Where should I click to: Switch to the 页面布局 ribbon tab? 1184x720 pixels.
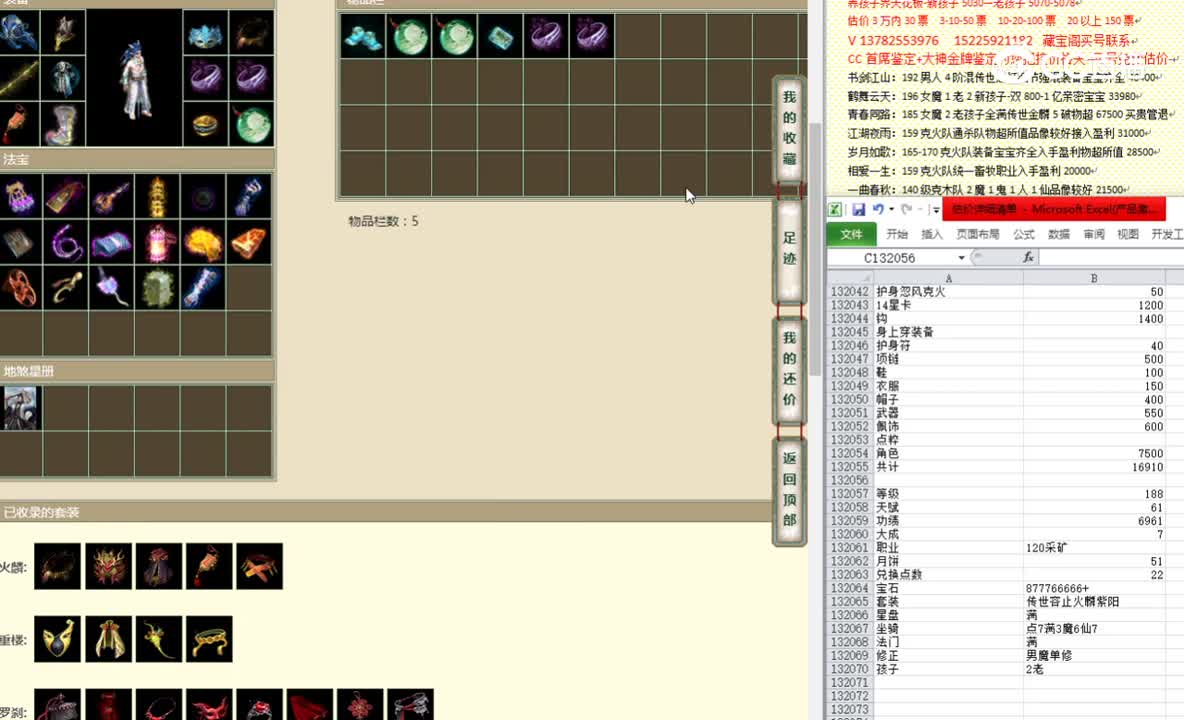pos(978,234)
